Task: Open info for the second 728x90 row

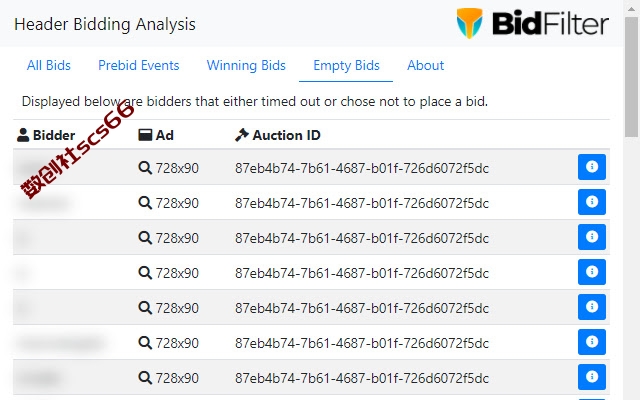Action: 591,202
